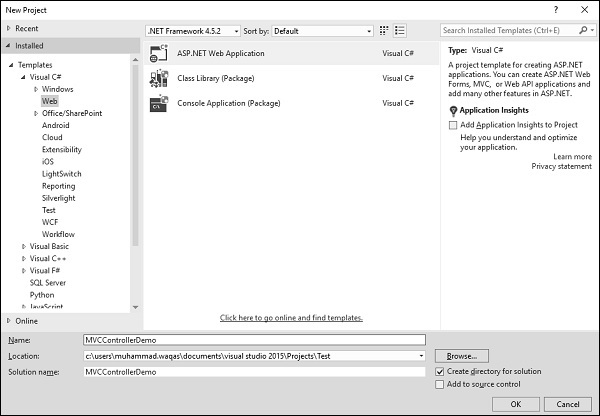Close the New Project dialog
The image size is (600, 416).
(584, 10)
